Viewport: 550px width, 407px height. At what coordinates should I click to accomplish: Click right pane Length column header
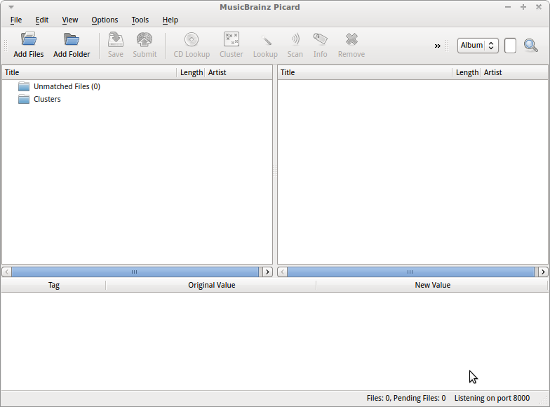coord(467,72)
